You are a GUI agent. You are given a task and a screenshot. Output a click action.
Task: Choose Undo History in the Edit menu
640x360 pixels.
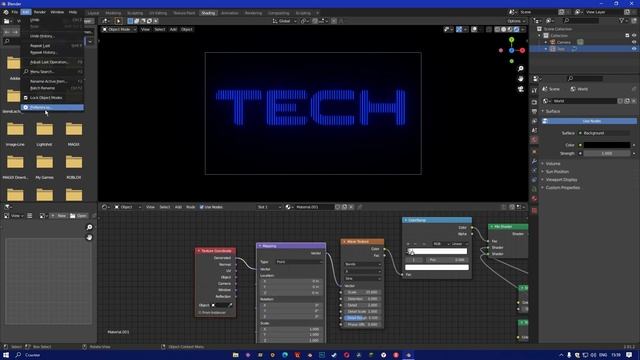click(52, 36)
